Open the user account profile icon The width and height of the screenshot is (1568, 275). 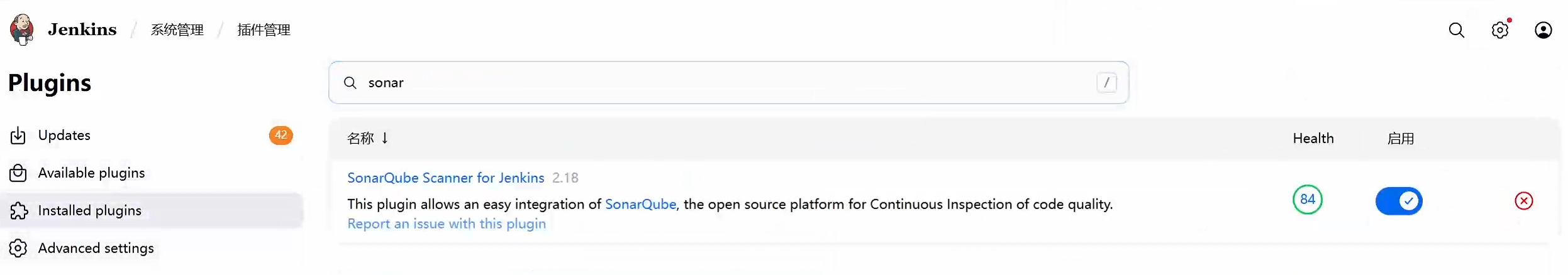pyautogui.click(x=1543, y=30)
